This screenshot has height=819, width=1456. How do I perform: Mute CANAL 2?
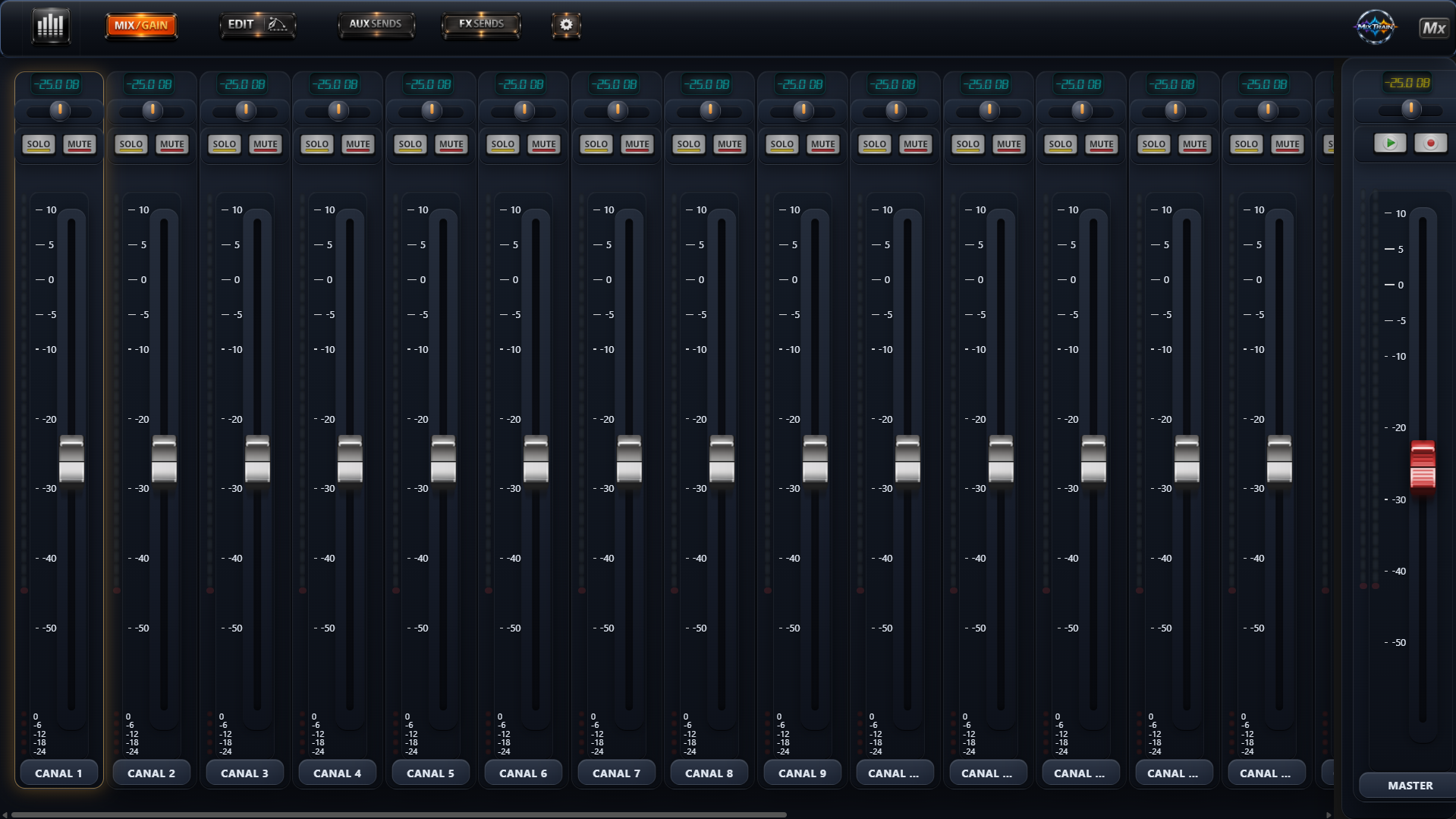(172, 144)
